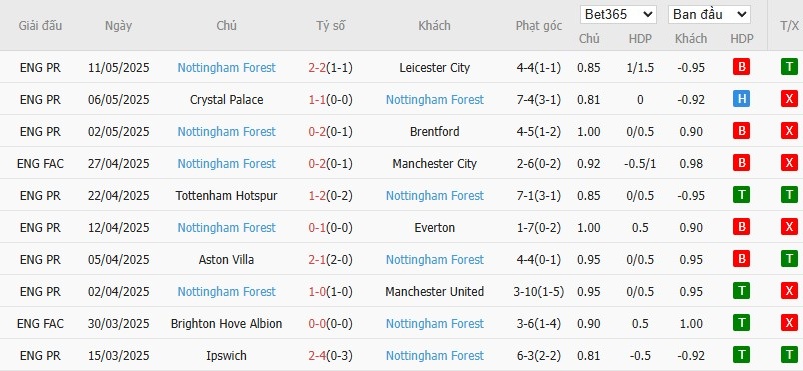Click green T badge in Tottenham Hotspur row

(x=741, y=195)
